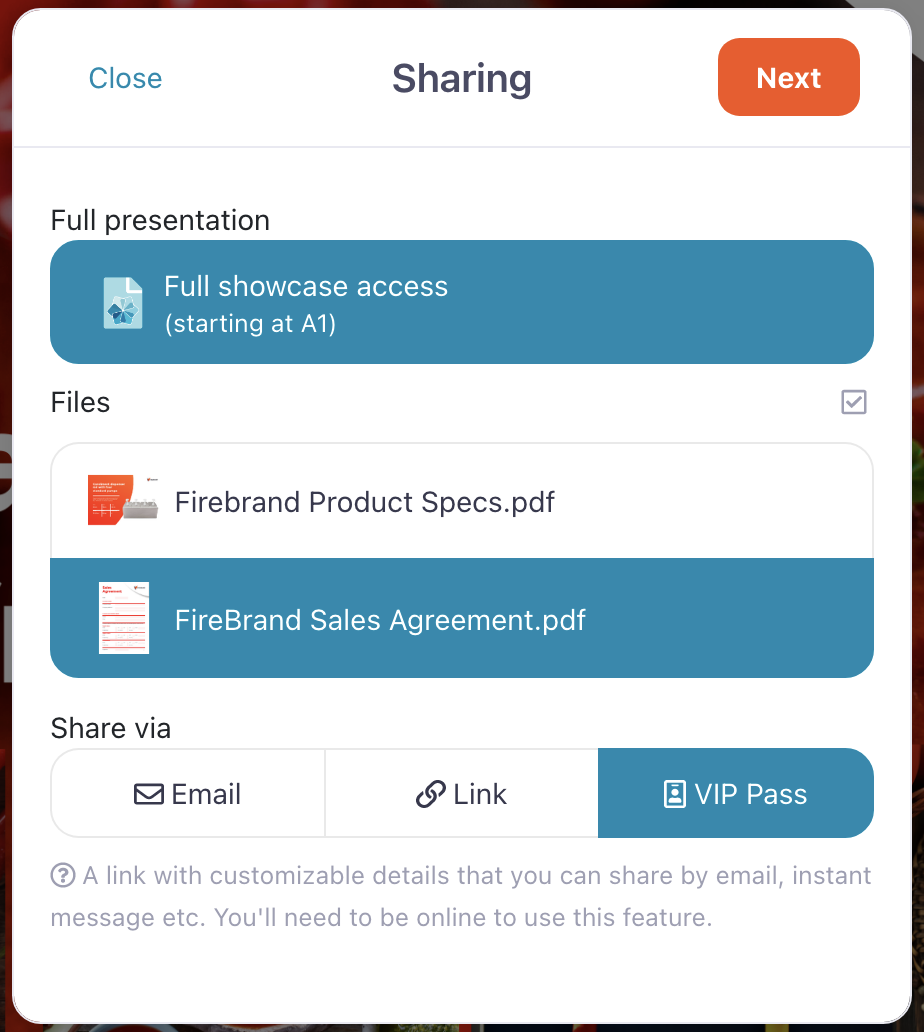Select the Firebrand Product Specs.pdf file name
Screen dimensions: 924x1032
pos(364,501)
